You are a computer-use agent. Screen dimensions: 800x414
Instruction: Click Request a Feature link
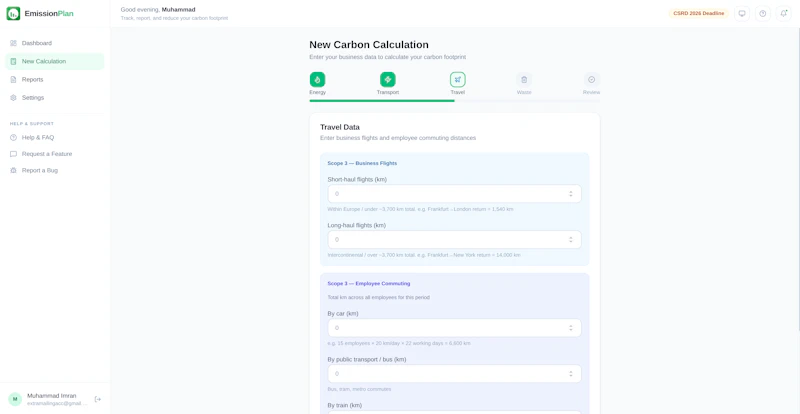[55, 154]
